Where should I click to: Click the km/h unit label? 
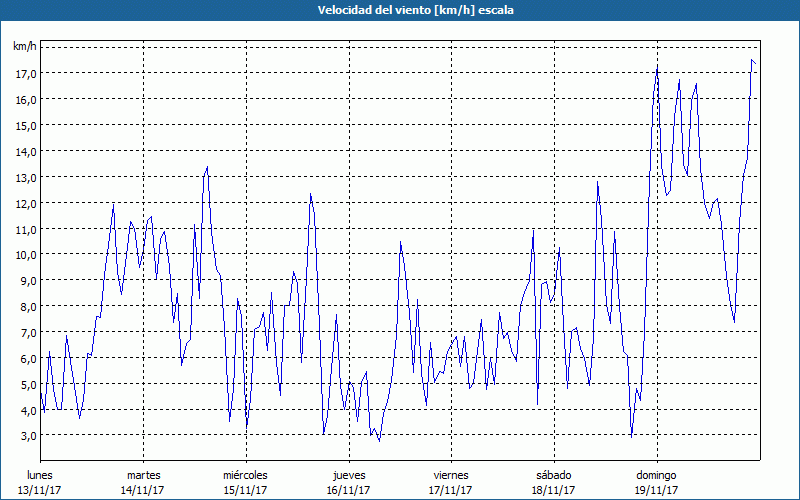click(x=25, y=47)
